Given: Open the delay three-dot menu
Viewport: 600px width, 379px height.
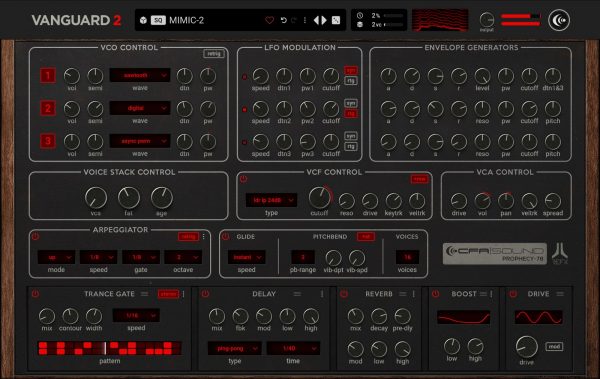Looking at the screenshot, I should tap(322, 294).
